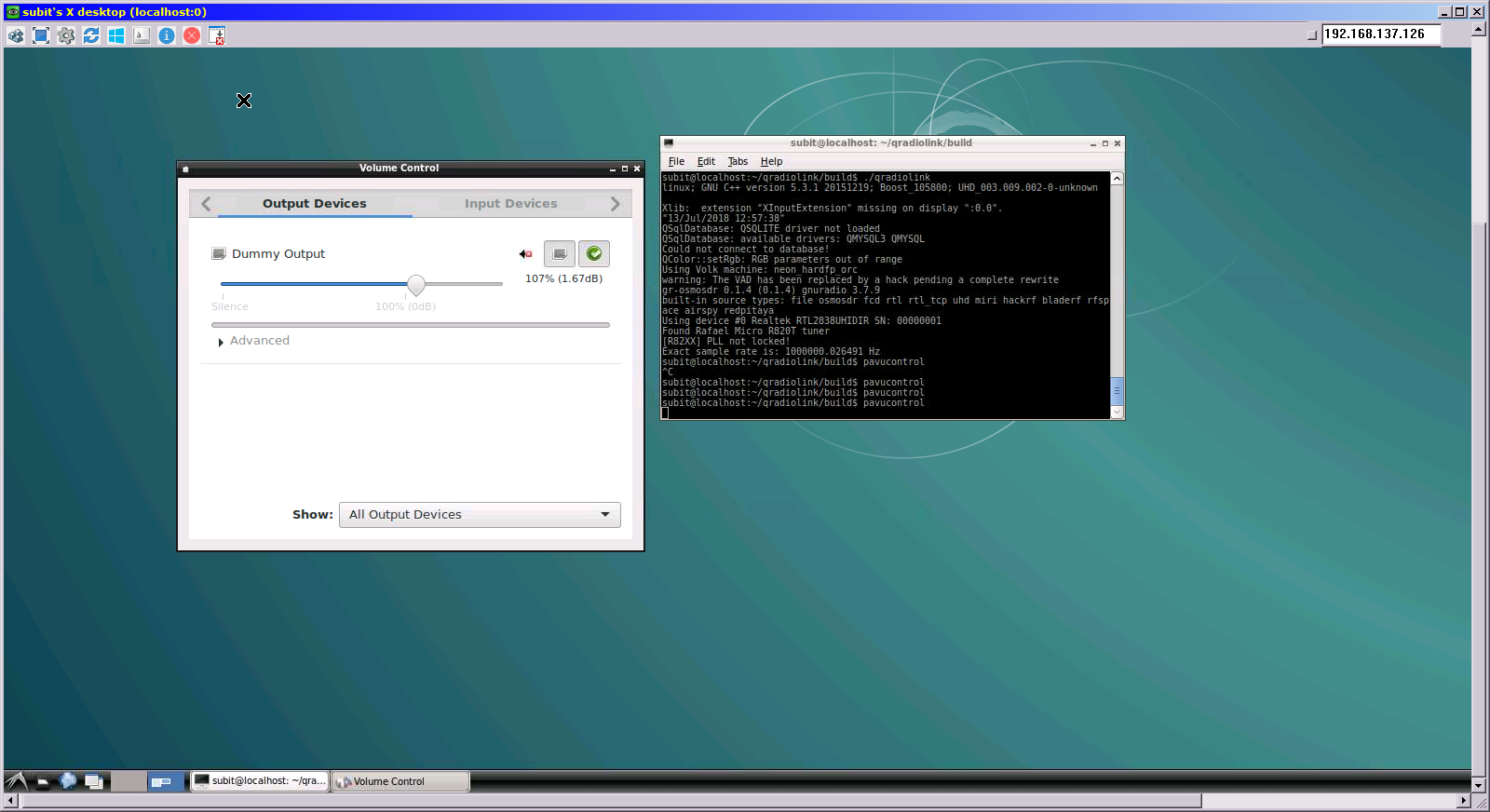
Task: Click the VNC connection options gear icon
Action: (x=66, y=35)
